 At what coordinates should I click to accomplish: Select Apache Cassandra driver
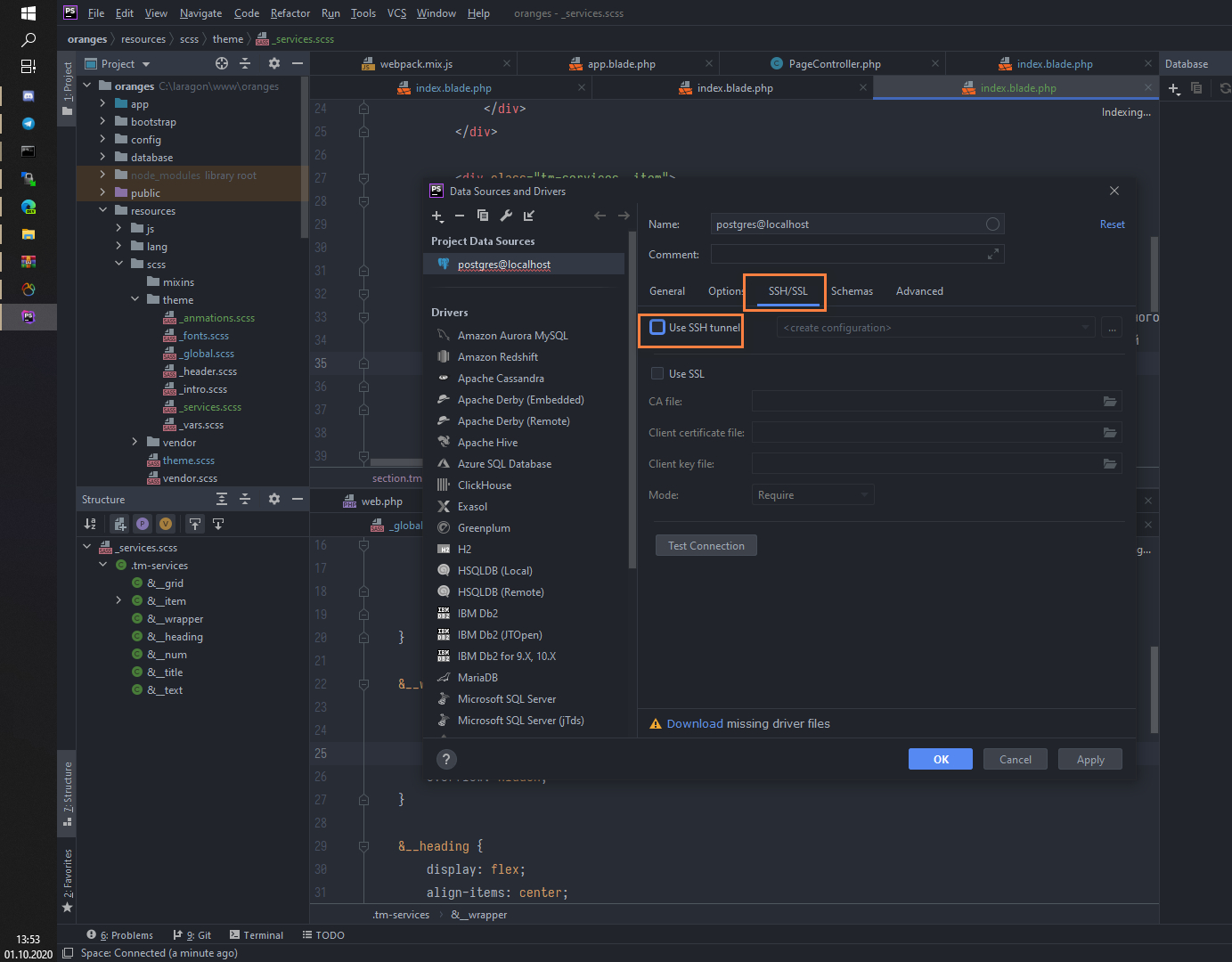(501, 379)
